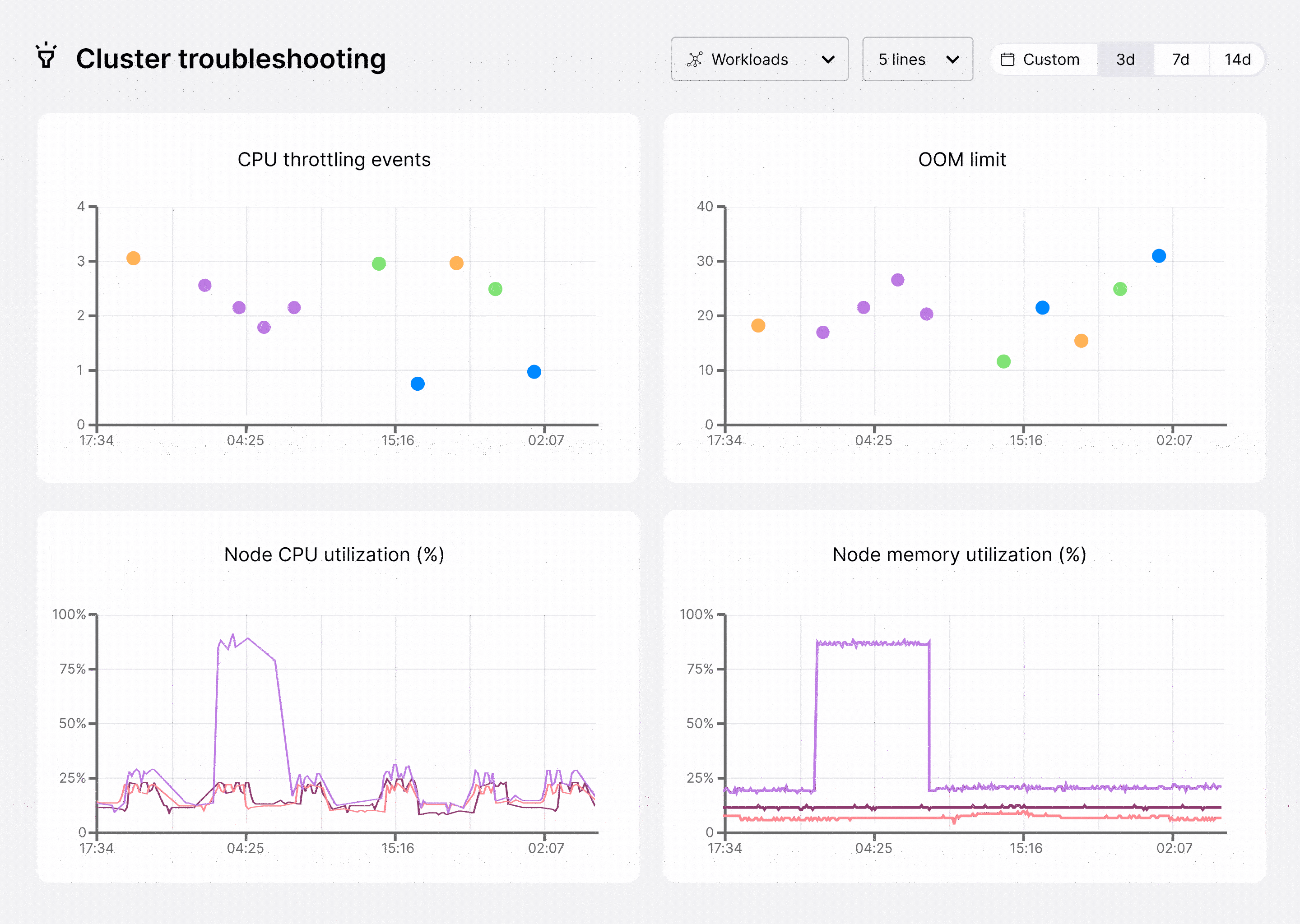Click the lowest blue dot in CPU throttling chart

[x=417, y=384]
